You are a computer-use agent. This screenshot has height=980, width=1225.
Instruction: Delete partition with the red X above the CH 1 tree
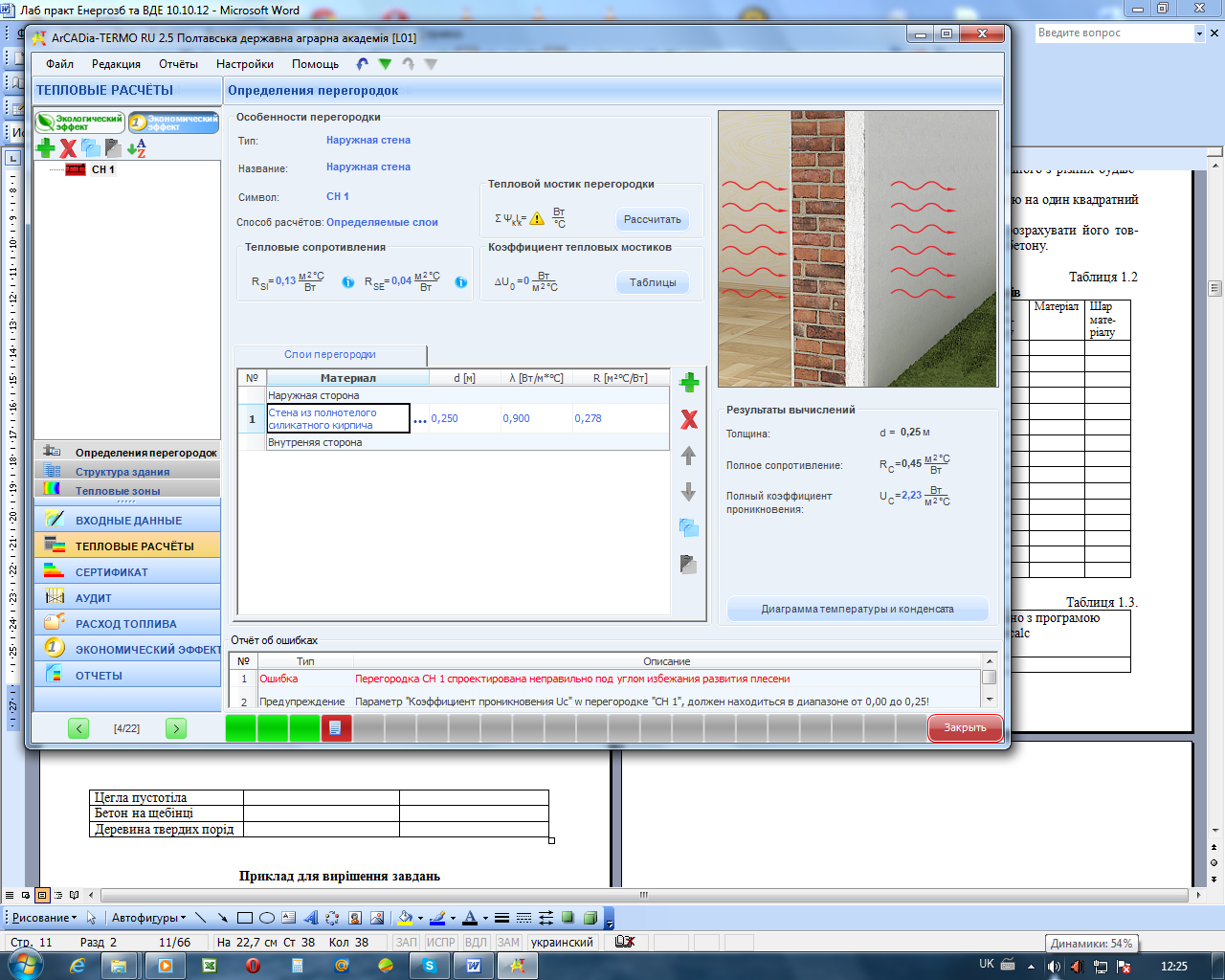pos(68,147)
